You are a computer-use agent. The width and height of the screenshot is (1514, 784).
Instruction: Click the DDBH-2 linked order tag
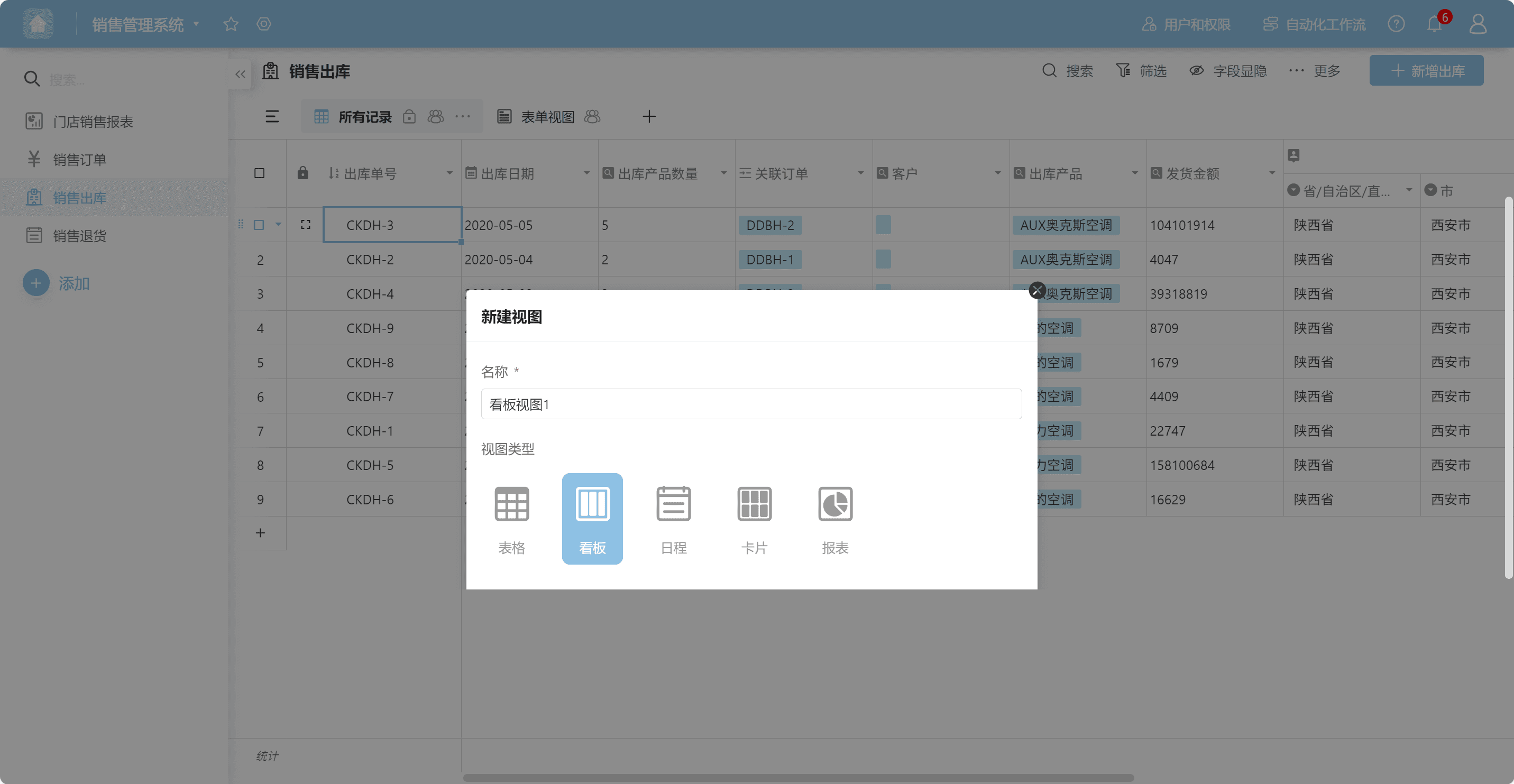click(770, 225)
